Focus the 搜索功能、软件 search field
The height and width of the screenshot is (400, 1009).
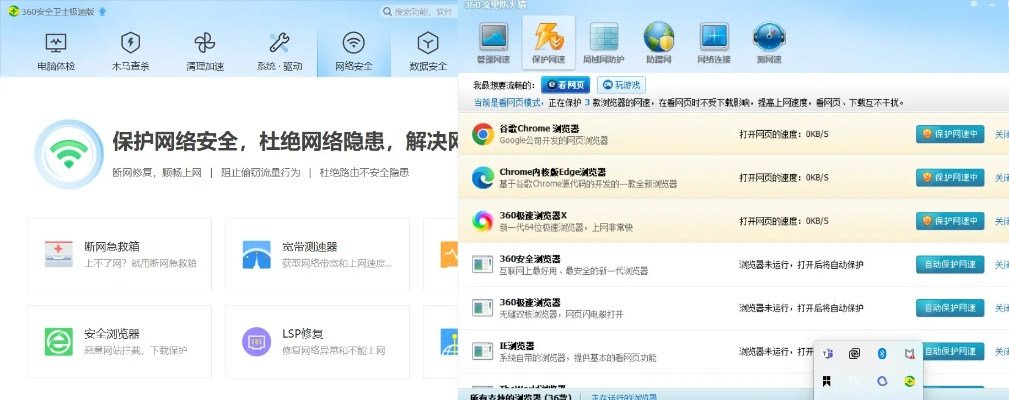point(420,12)
